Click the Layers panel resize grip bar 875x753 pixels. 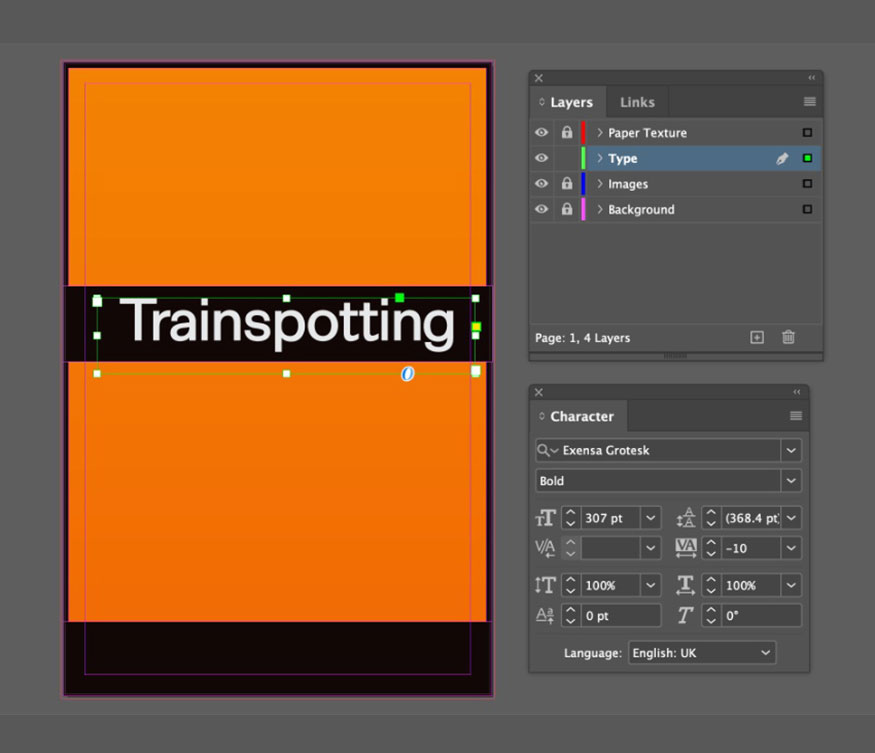pyautogui.click(x=675, y=356)
